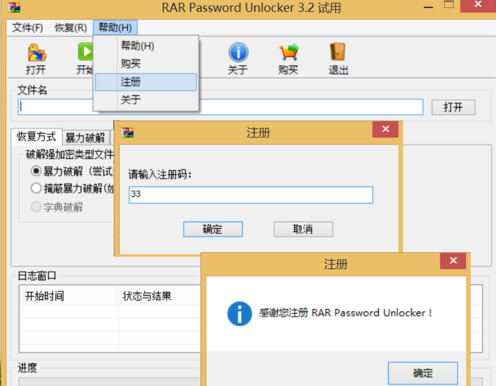
Task: Click the app icon in 注册 input dialog
Action: [x=128, y=133]
